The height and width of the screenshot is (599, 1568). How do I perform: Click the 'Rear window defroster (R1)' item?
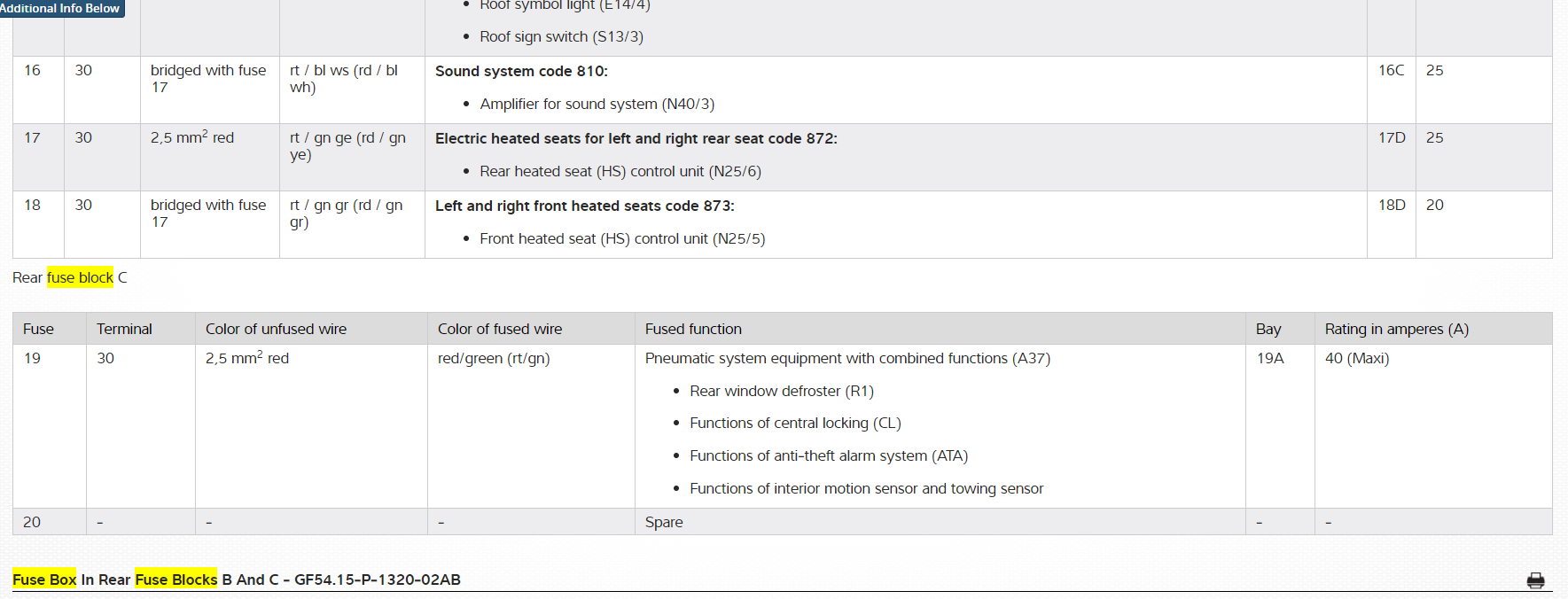click(781, 391)
